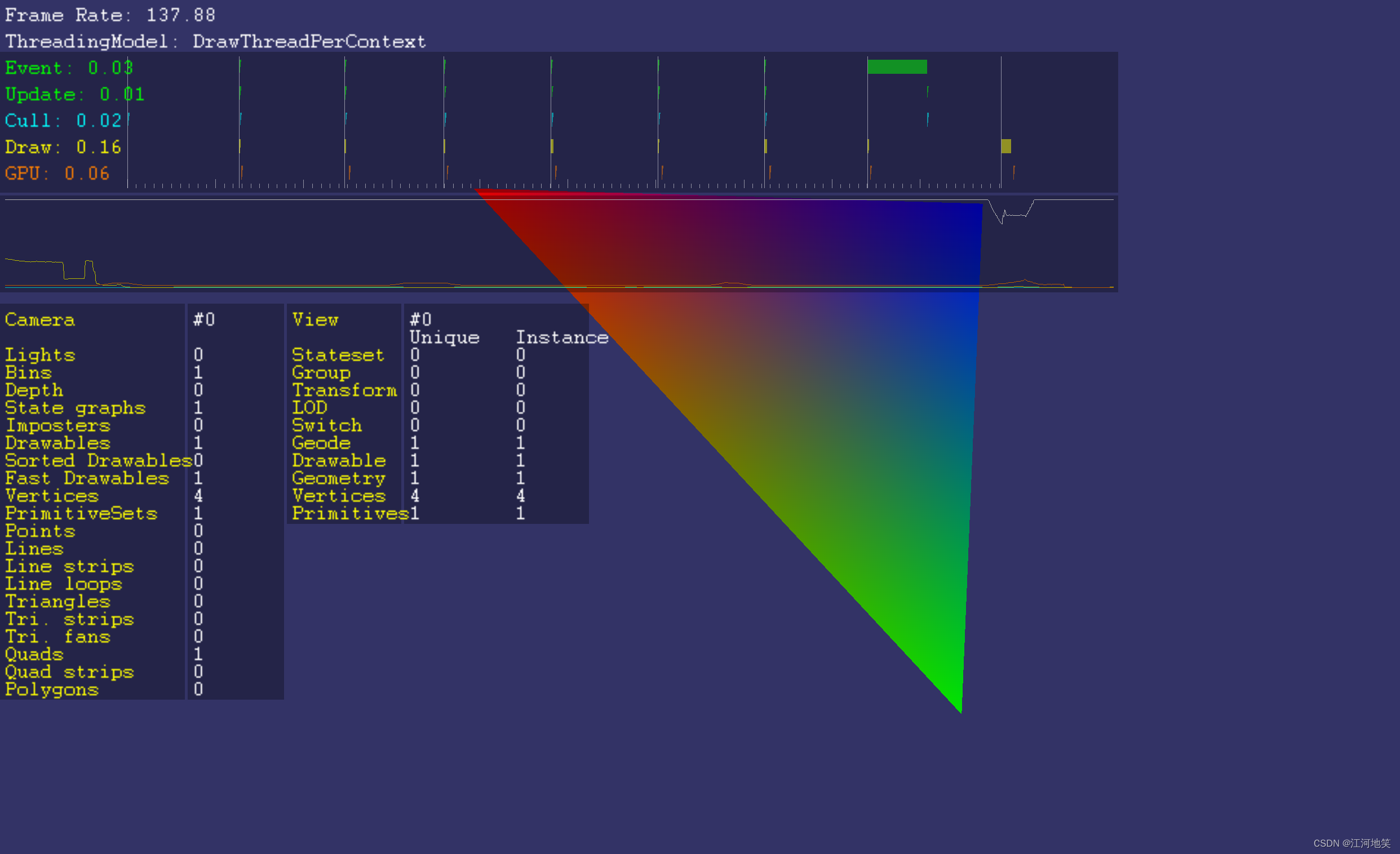
Task: Collapse the Unique column header in View panel
Action: click(x=444, y=337)
